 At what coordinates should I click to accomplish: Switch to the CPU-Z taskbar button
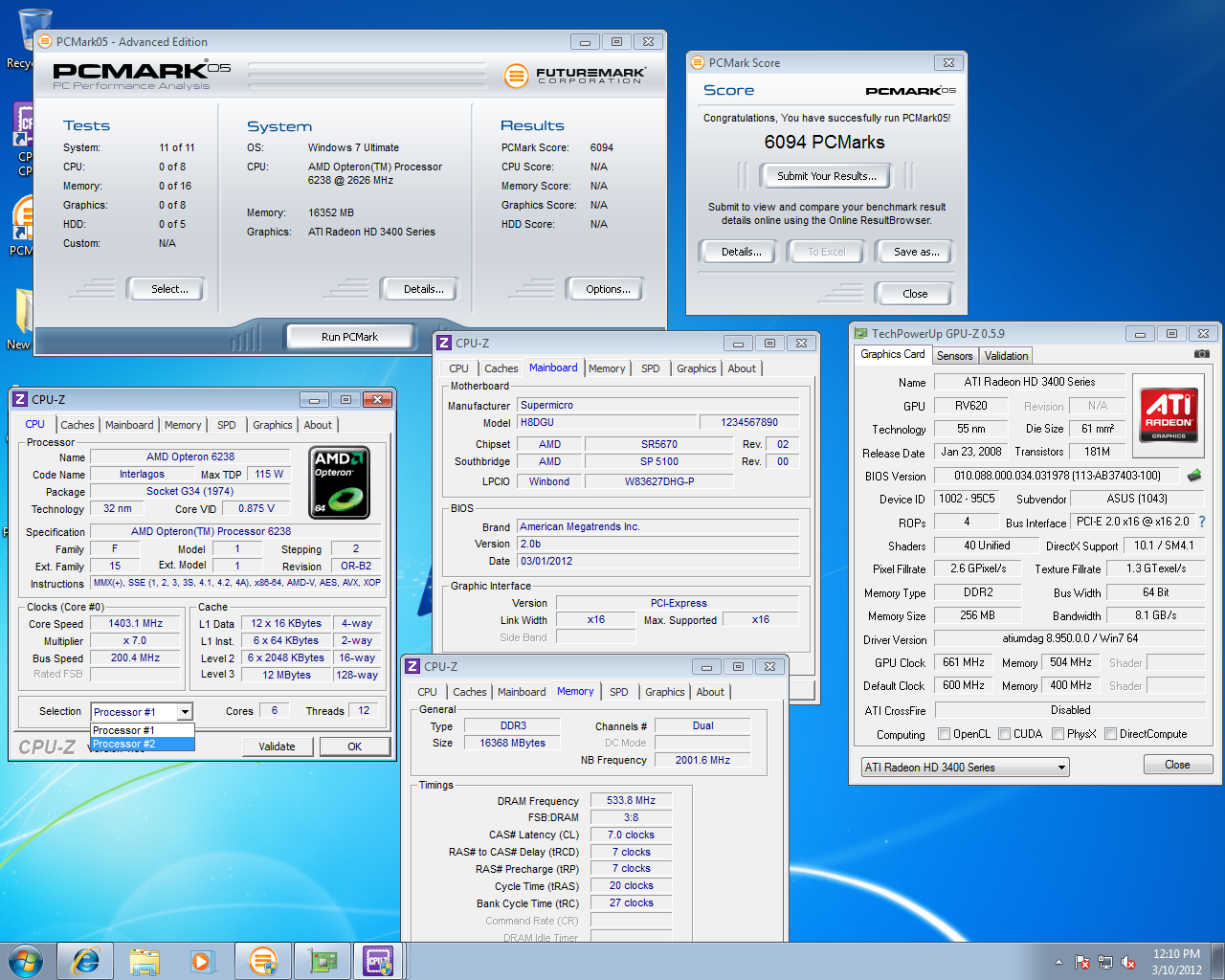point(379,961)
